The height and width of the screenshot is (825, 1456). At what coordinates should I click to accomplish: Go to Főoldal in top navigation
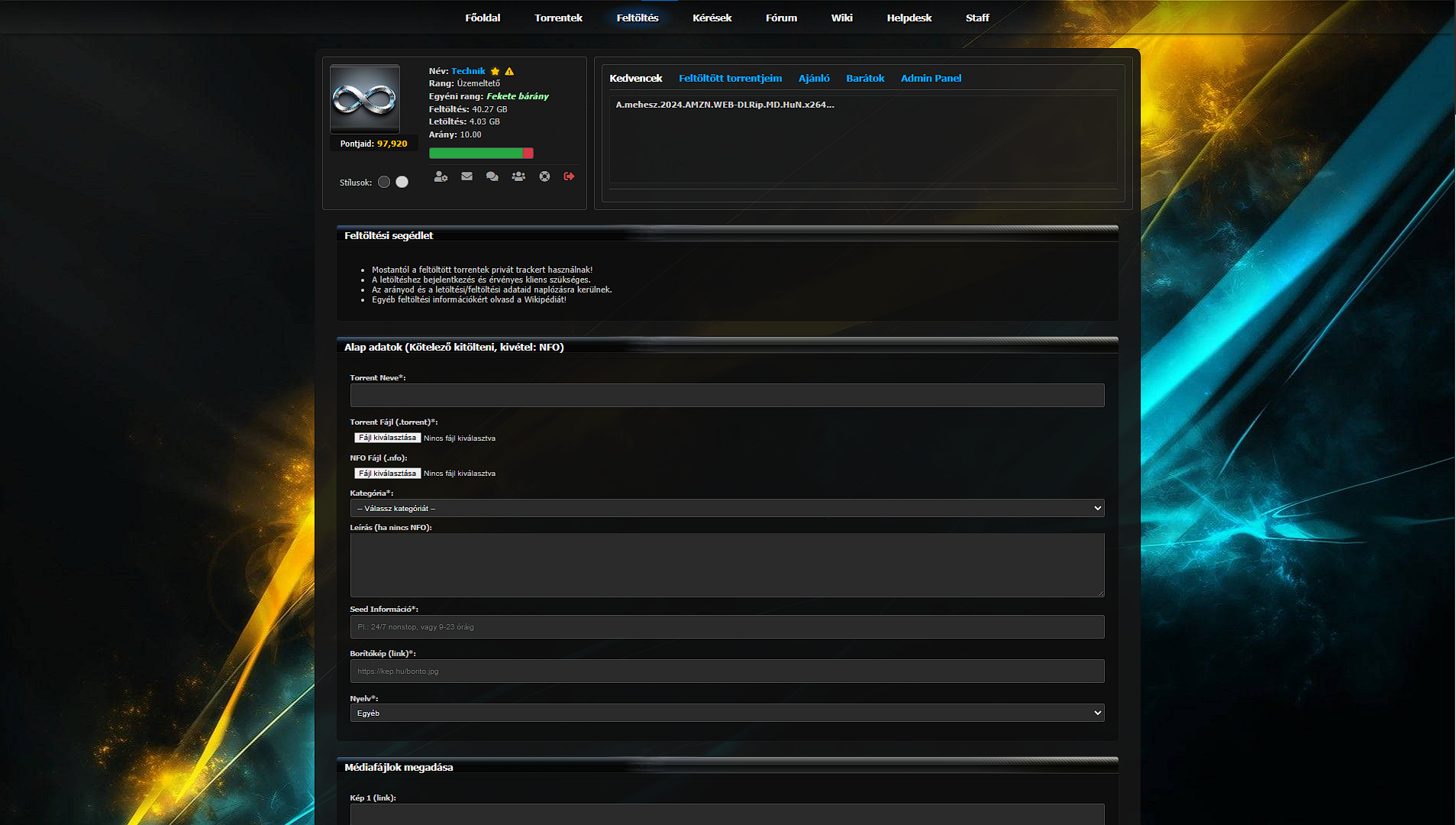(x=483, y=18)
